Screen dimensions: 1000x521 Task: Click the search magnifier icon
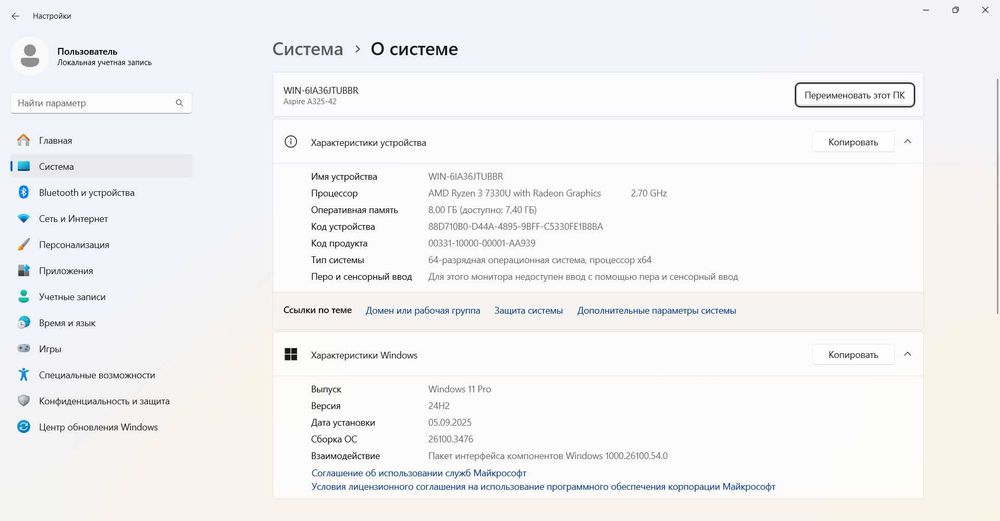(179, 103)
